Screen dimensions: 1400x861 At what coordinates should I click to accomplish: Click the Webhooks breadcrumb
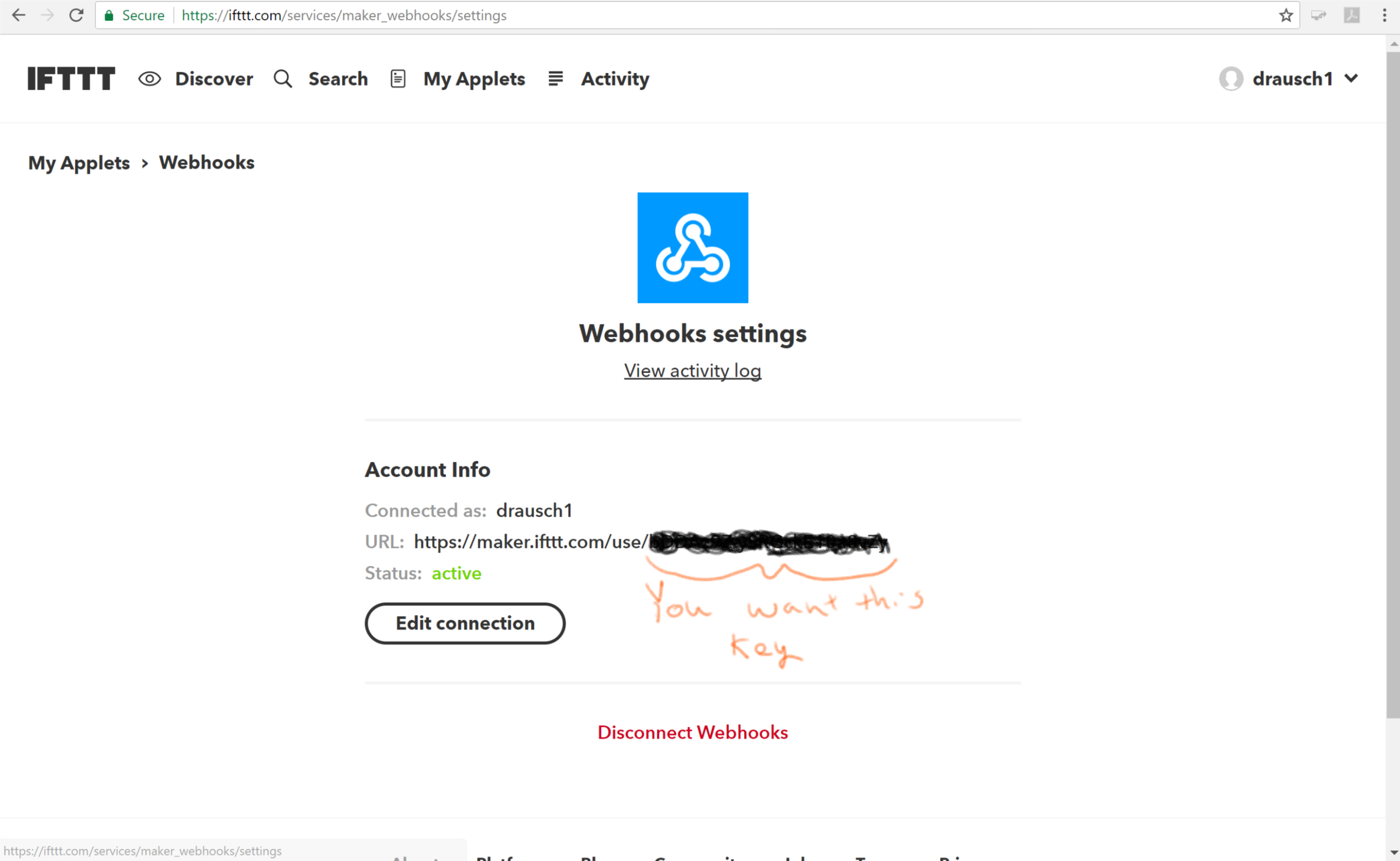pos(207,162)
